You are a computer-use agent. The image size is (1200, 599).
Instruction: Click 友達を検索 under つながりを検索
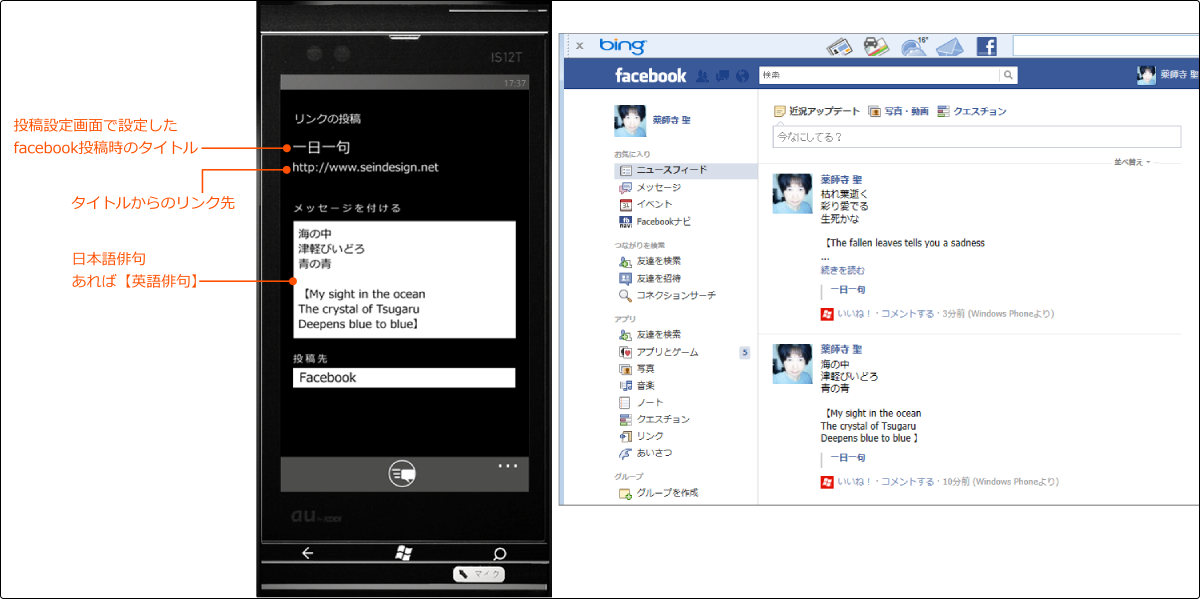click(650, 261)
